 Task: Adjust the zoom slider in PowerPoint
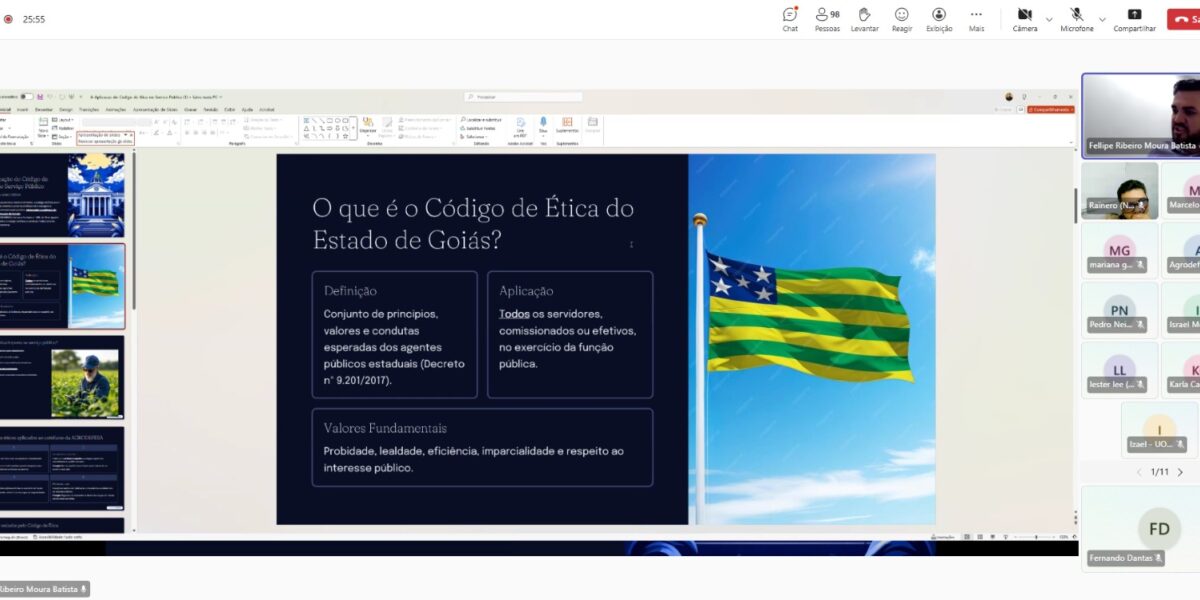1037,536
